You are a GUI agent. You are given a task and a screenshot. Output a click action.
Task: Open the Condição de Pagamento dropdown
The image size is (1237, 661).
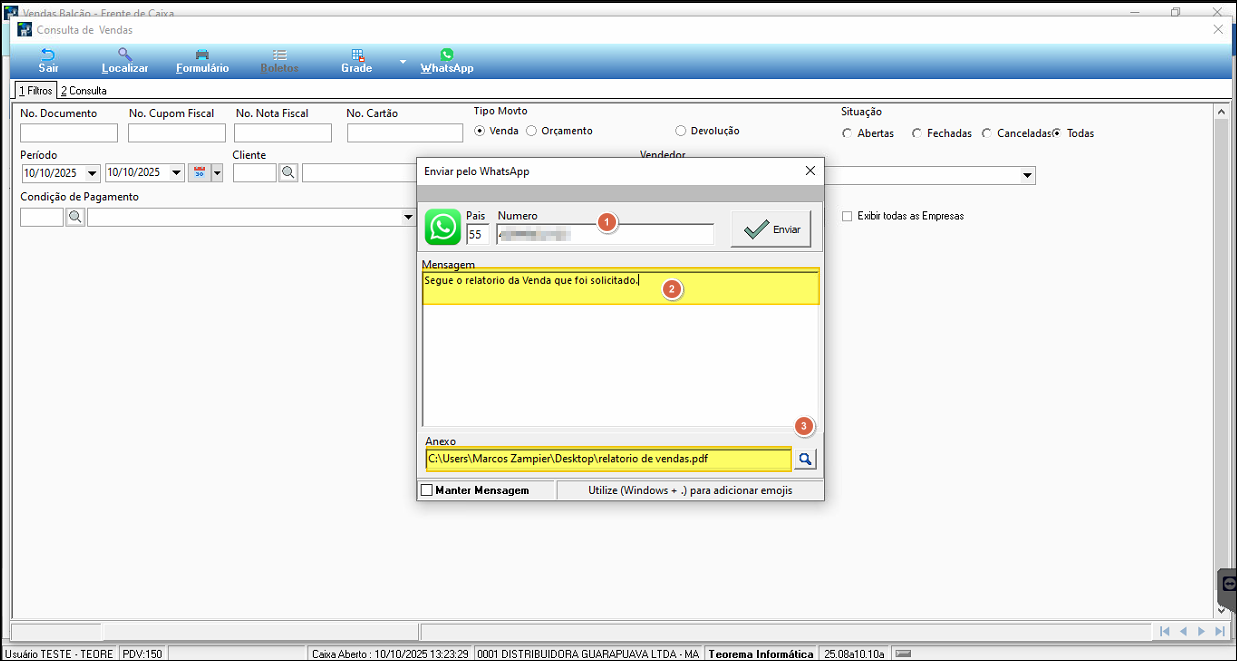[408, 217]
